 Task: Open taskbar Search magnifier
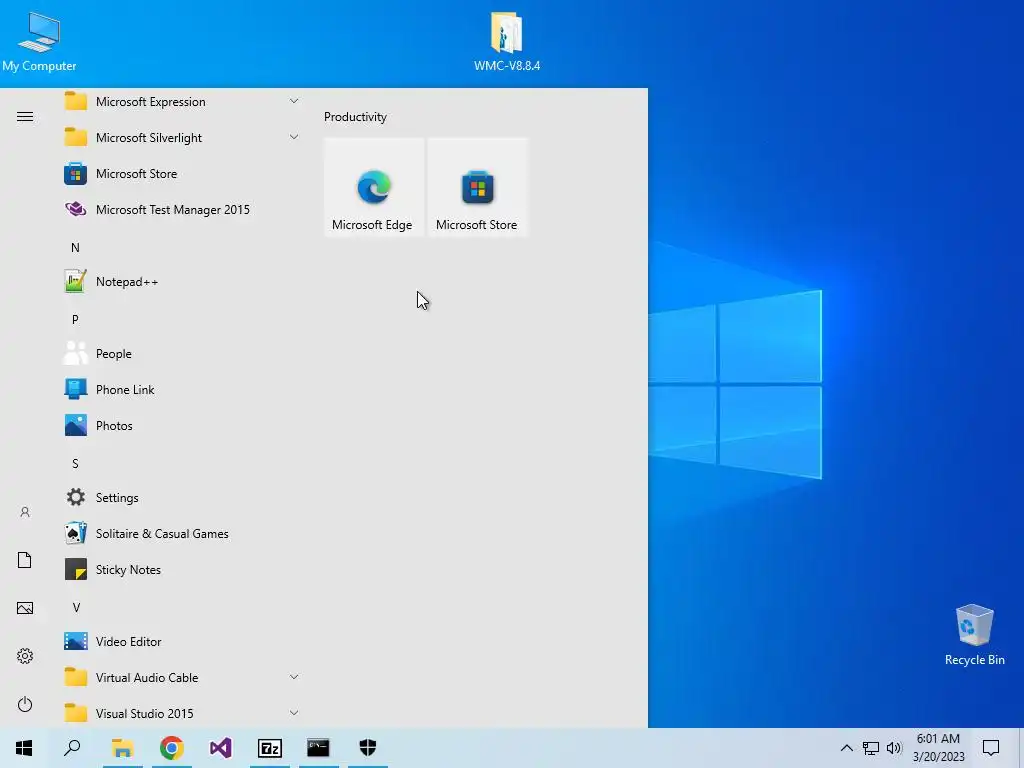tap(72, 748)
